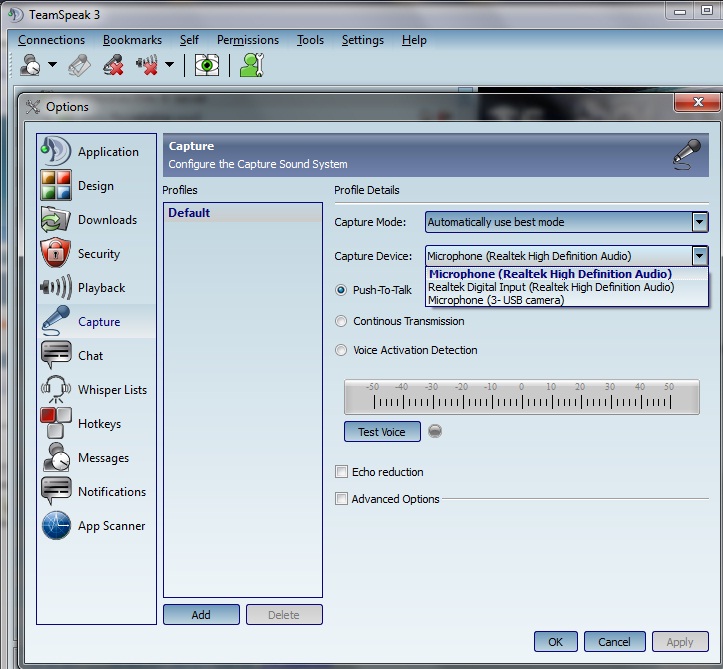Click the microphone icon in Capture header
This screenshot has width=723, height=669.
point(687,154)
